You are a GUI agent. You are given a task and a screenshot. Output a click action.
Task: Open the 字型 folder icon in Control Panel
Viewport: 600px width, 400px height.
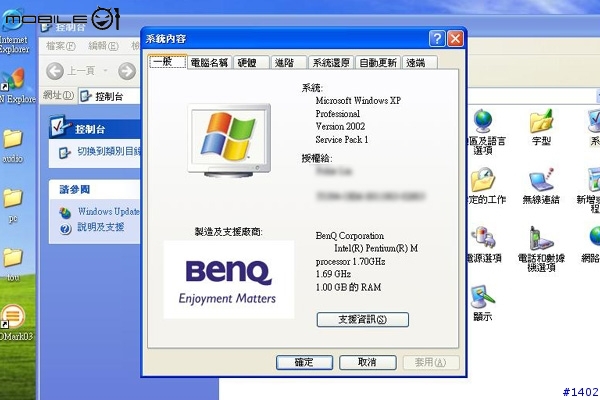click(541, 127)
